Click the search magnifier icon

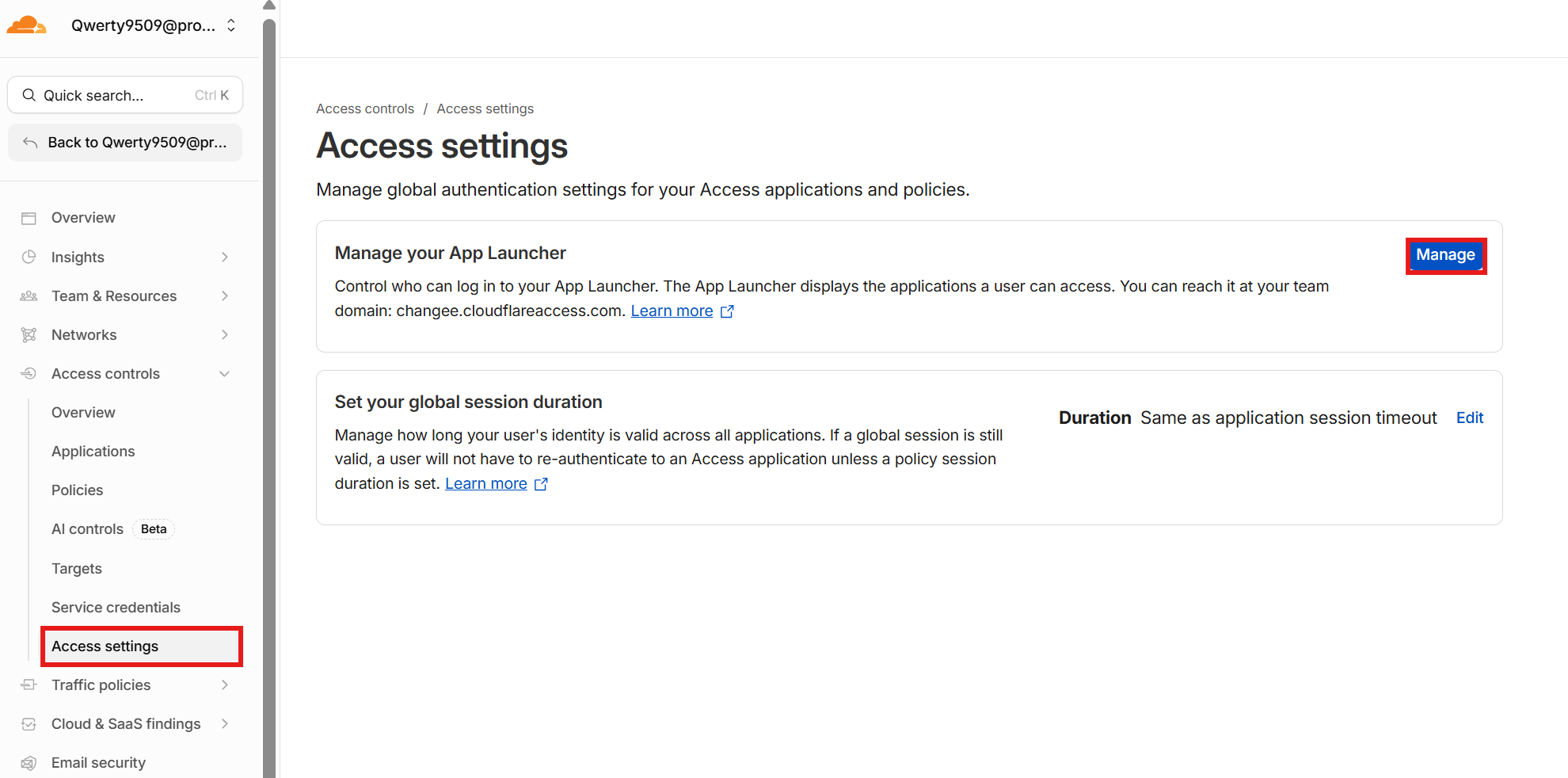[x=29, y=95]
